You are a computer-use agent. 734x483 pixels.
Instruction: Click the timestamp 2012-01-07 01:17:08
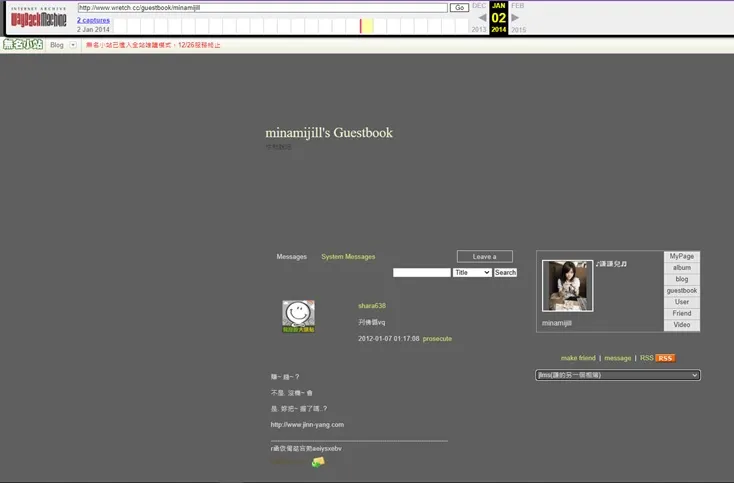tap(389, 338)
